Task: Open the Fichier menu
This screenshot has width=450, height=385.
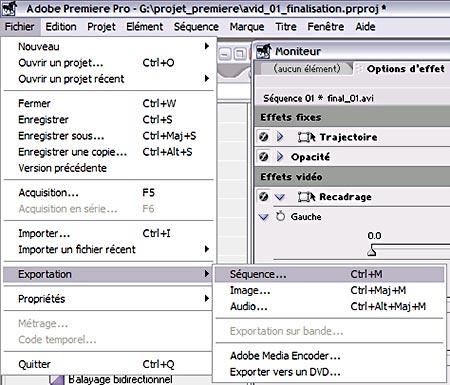Action: 20,27
